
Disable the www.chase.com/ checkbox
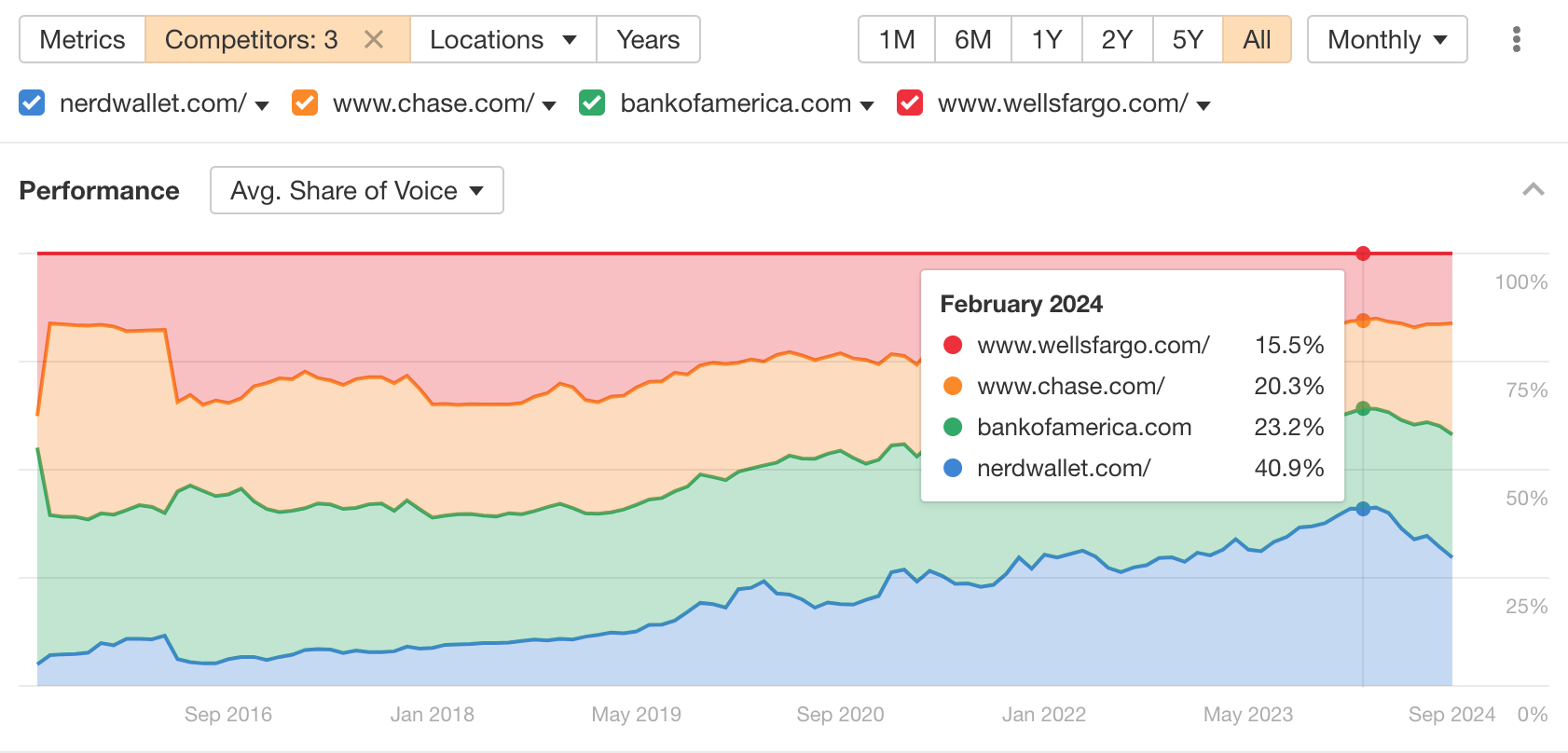pos(304,103)
